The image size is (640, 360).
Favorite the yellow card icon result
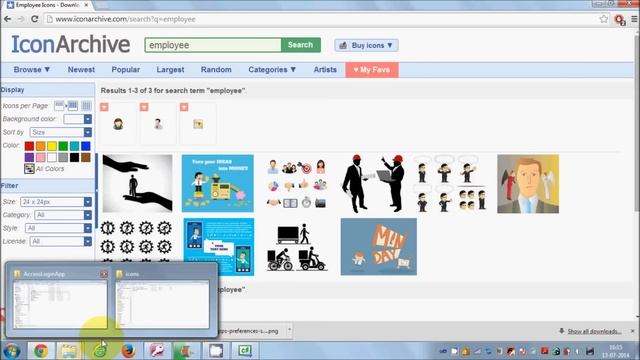[x=184, y=107]
